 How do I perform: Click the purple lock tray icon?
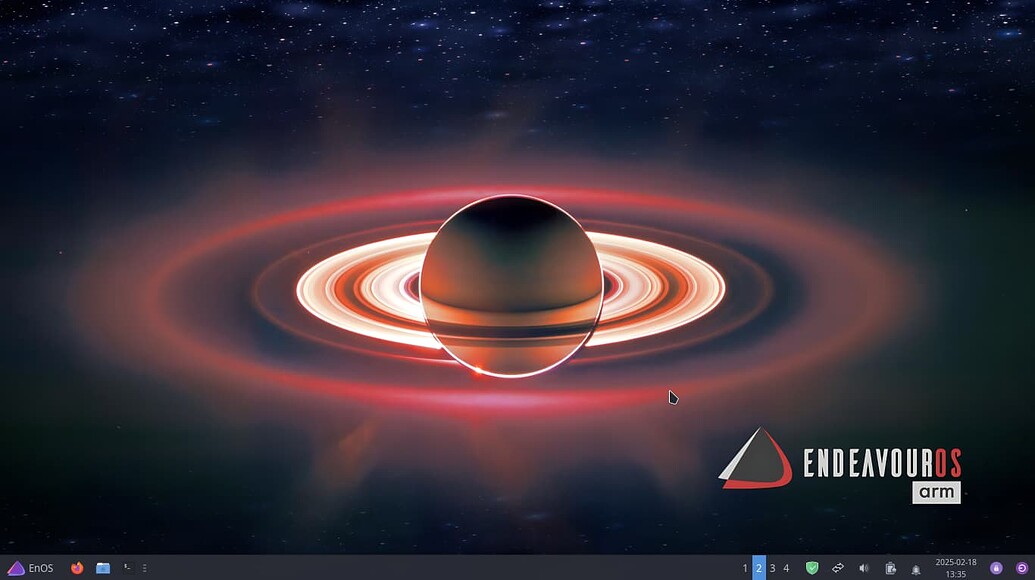pyautogui.click(x=996, y=567)
